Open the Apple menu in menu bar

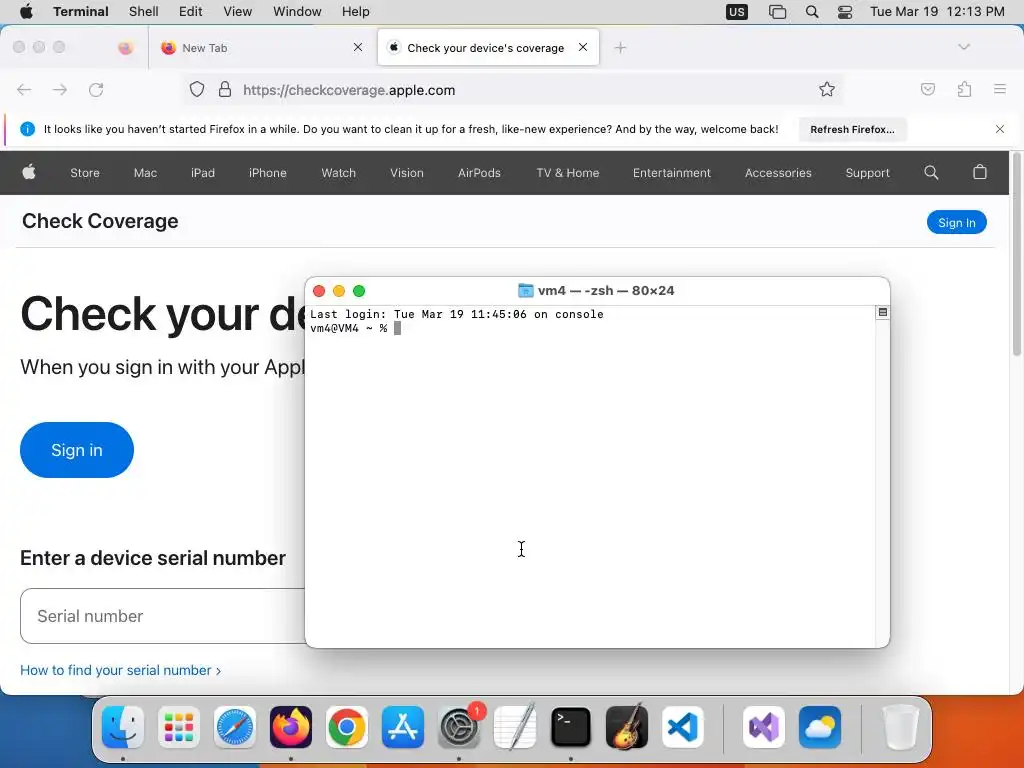[x=26, y=11]
